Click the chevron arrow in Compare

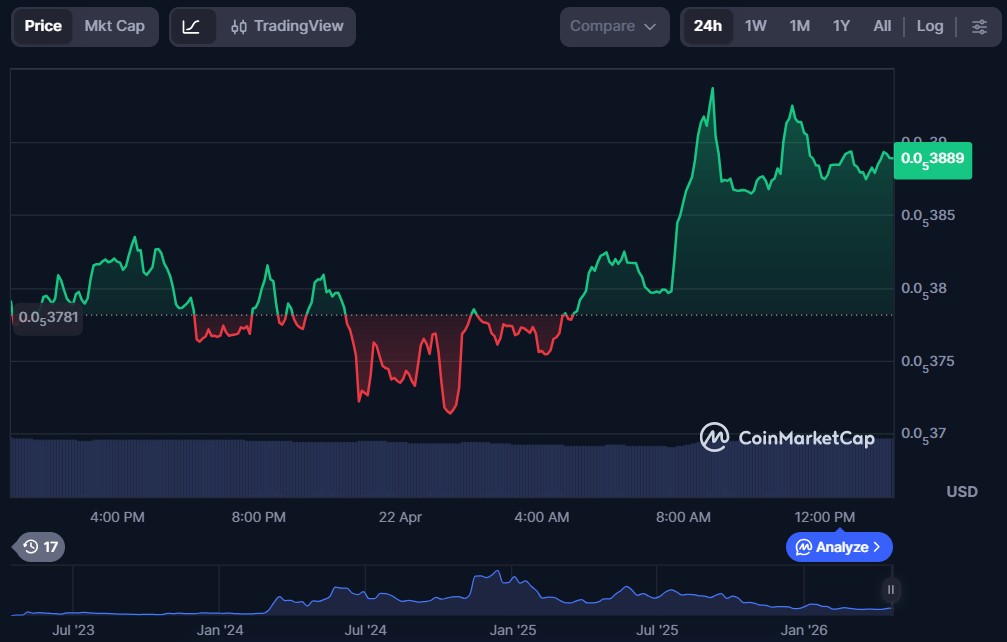click(x=650, y=27)
